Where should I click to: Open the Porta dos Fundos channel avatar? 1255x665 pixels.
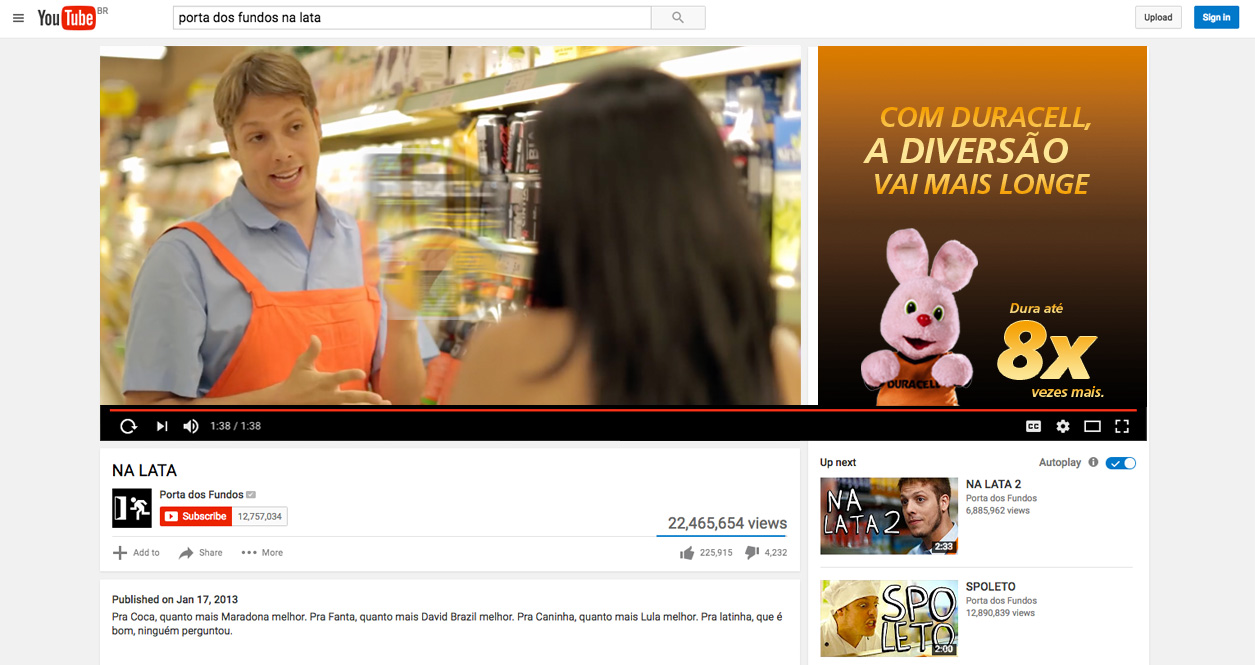pos(132,508)
